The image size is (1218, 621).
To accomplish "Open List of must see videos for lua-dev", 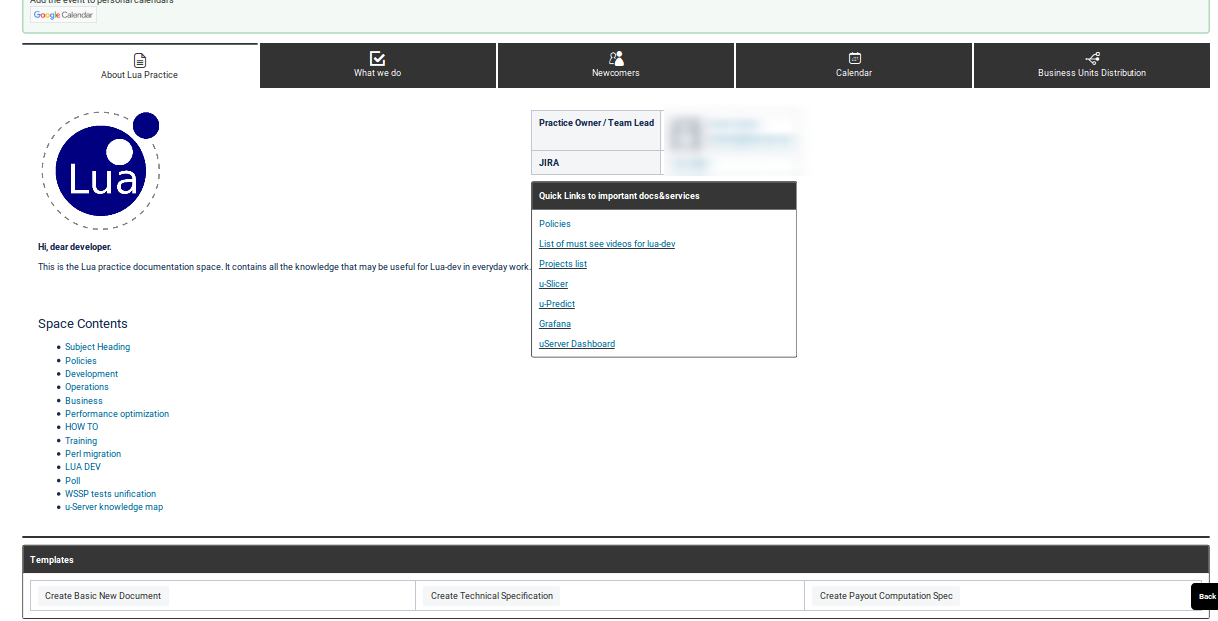I will [x=607, y=244].
